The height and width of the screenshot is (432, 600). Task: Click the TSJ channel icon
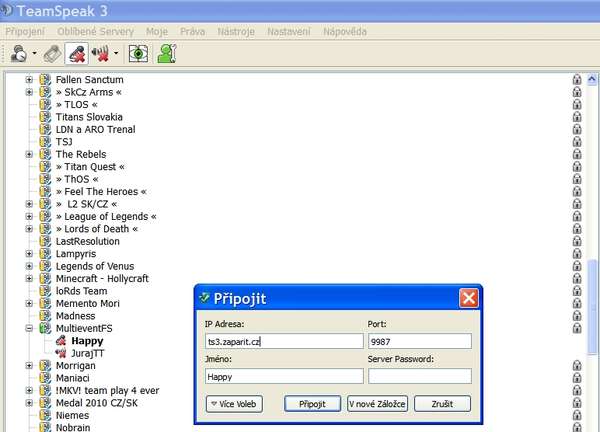[45, 142]
